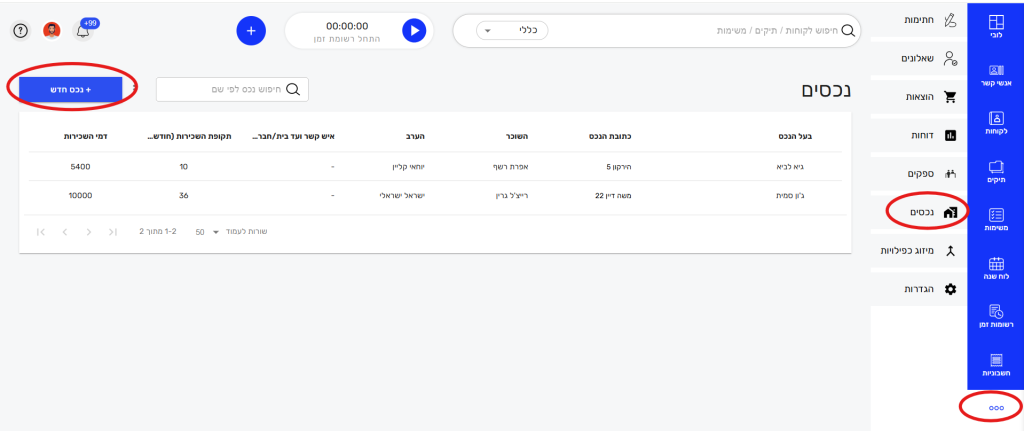Open the user profile avatar
This screenshot has width=1024, height=431.
[x=52, y=31]
